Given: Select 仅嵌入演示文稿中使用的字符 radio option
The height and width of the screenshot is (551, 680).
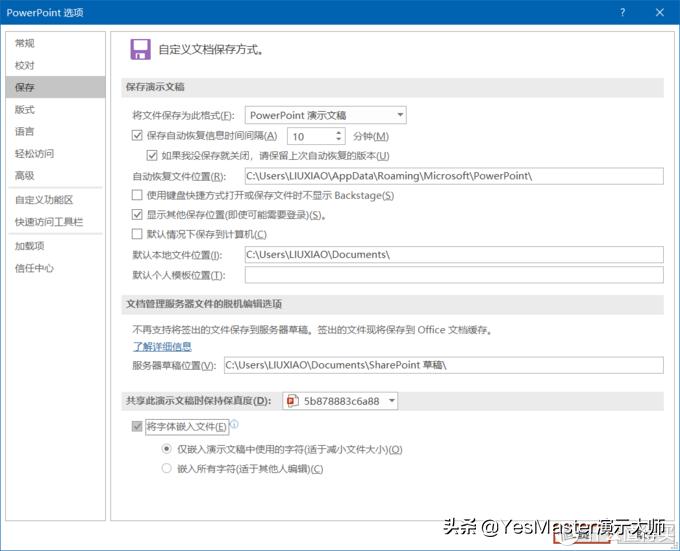Looking at the screenshot, I should pyautogui.click(x=167, y=449).
